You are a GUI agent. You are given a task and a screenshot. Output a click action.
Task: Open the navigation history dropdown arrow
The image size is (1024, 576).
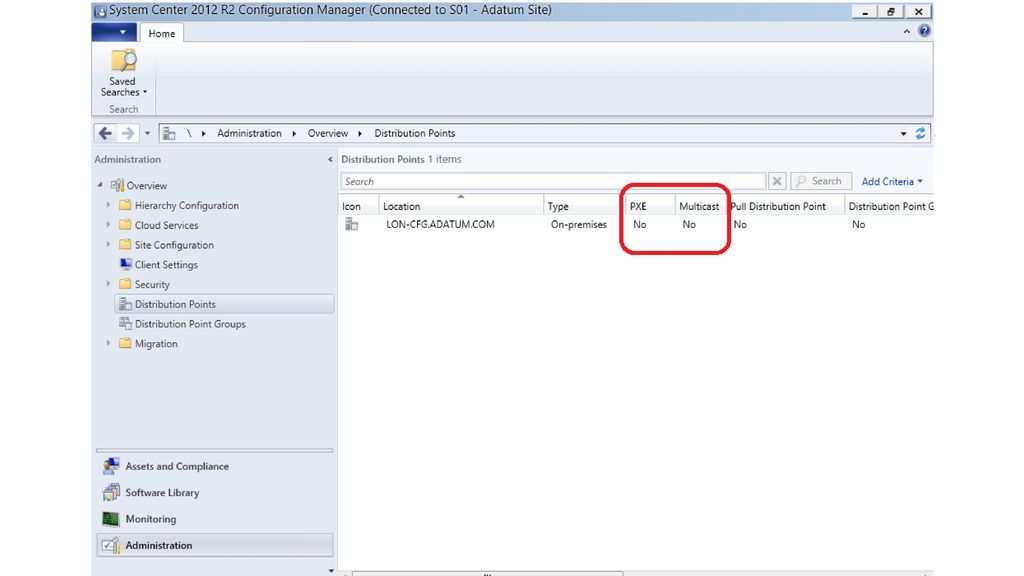tap(147, 133)
